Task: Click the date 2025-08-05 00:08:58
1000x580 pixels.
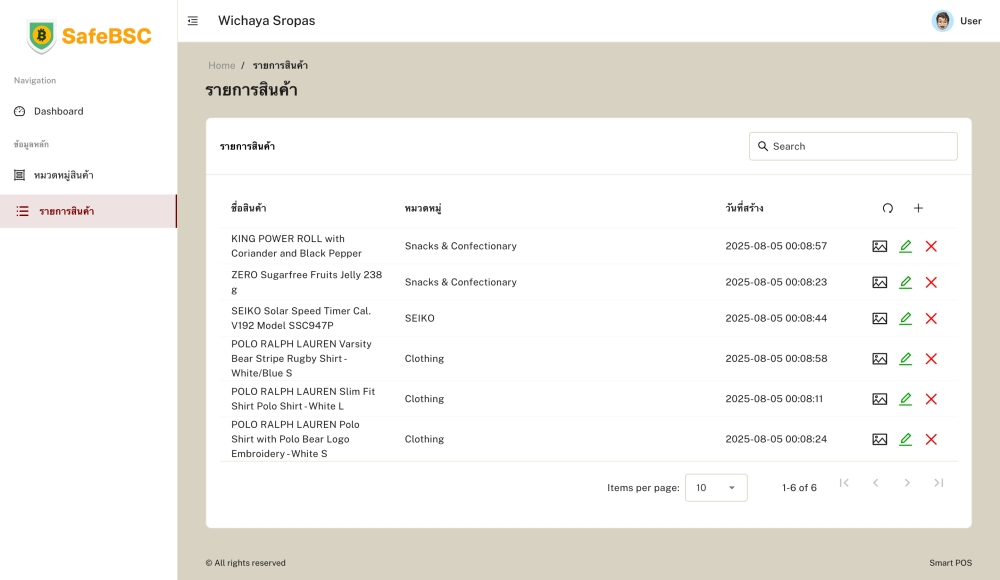Action: pyautogui.click(x=776, y=359)
